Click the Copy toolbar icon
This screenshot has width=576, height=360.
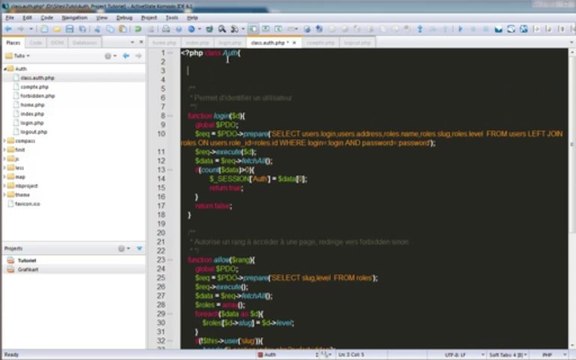tap(110, 29)
